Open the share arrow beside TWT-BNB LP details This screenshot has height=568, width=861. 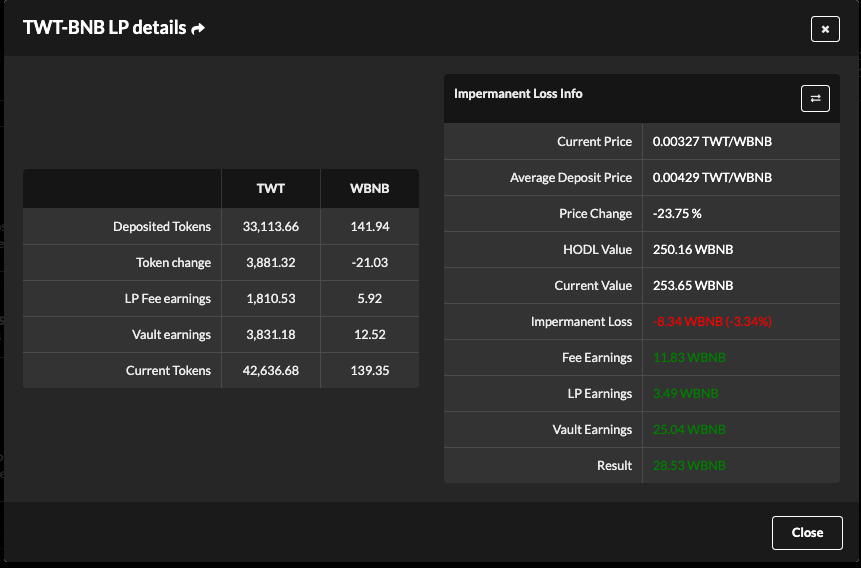pos(198,28)
